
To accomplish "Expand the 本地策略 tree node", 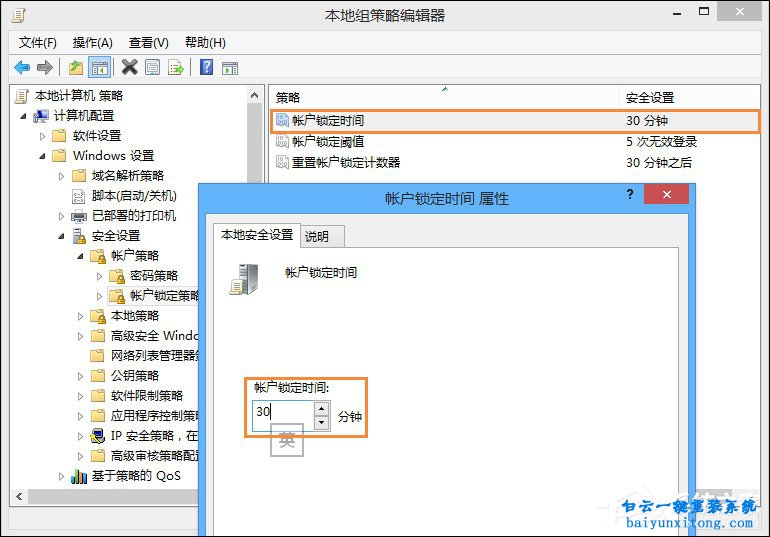I will coord(81,316).
